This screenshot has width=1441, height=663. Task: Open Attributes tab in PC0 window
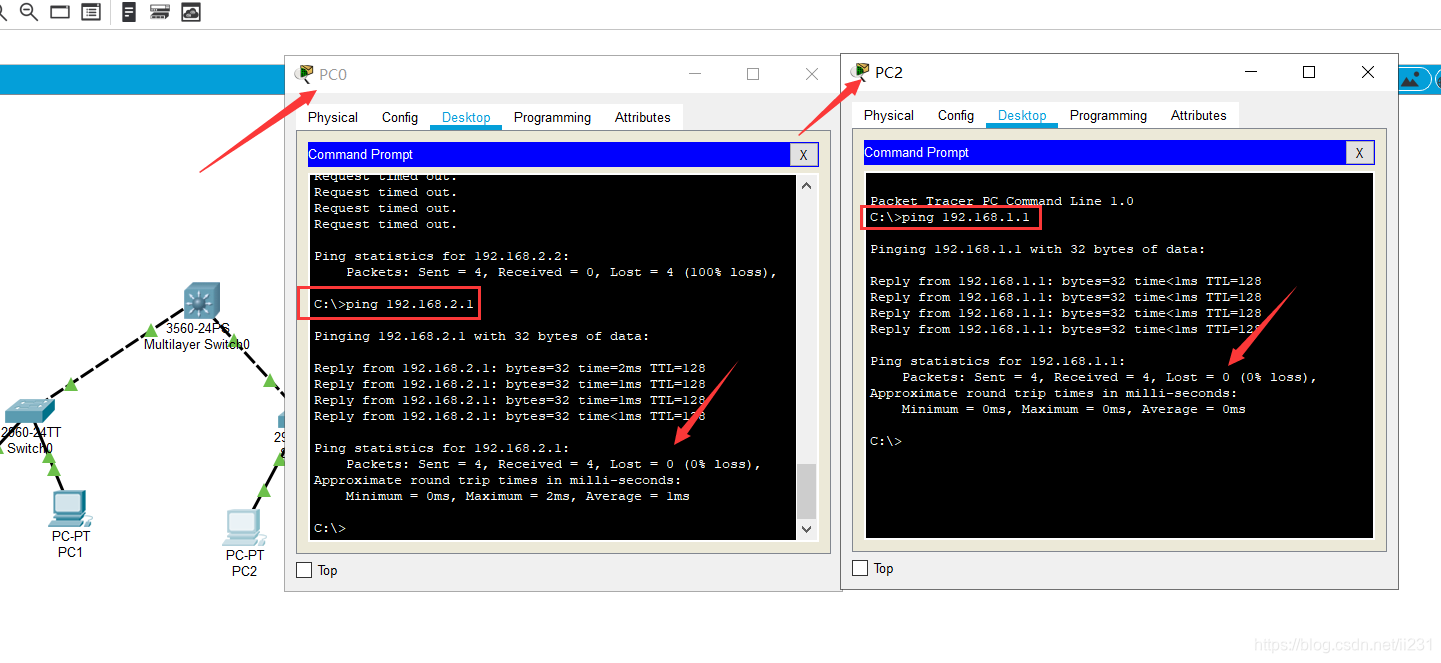tap(643, 117)
